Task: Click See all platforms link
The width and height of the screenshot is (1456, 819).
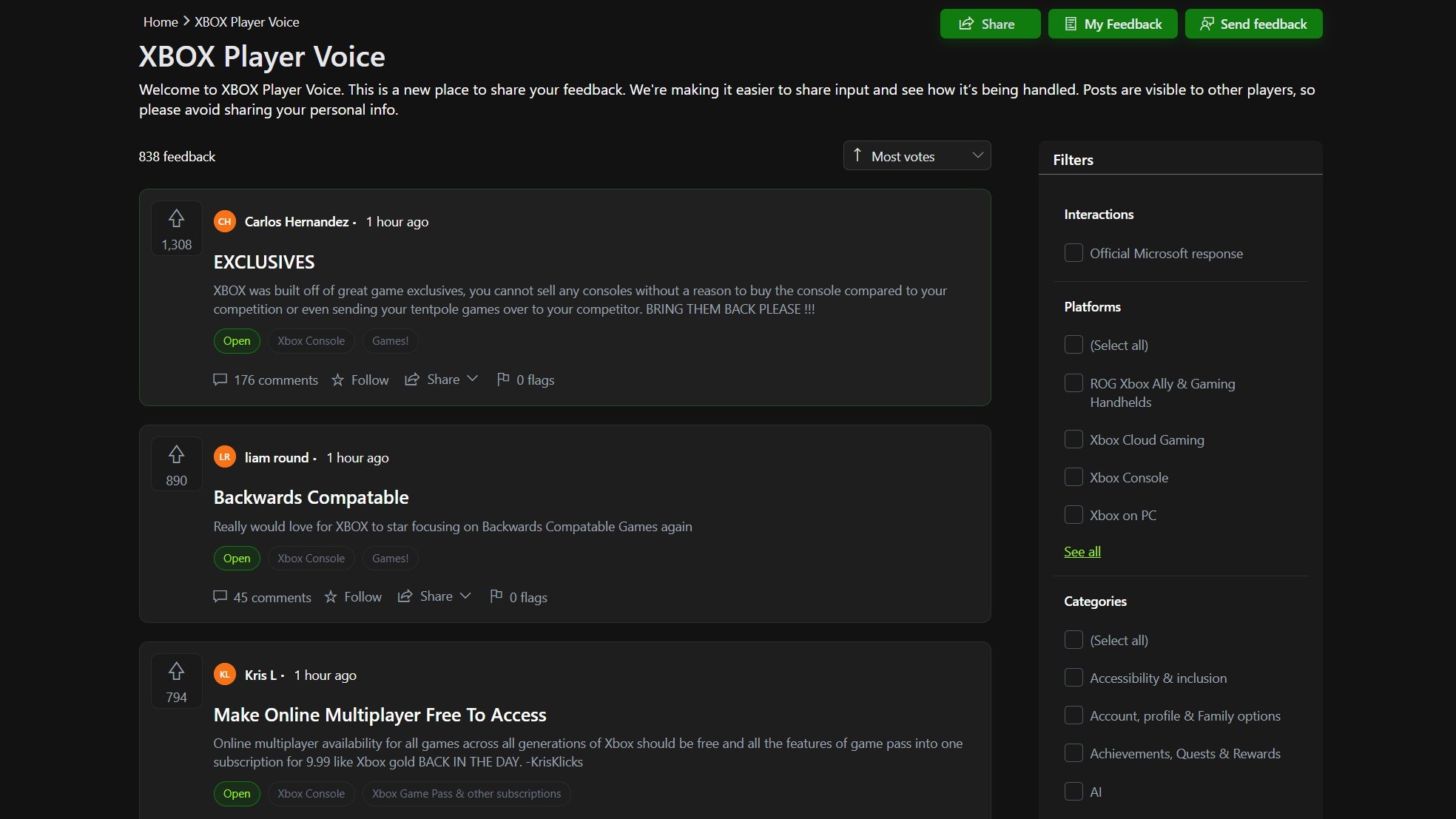Action: (x=1082, y=552)
